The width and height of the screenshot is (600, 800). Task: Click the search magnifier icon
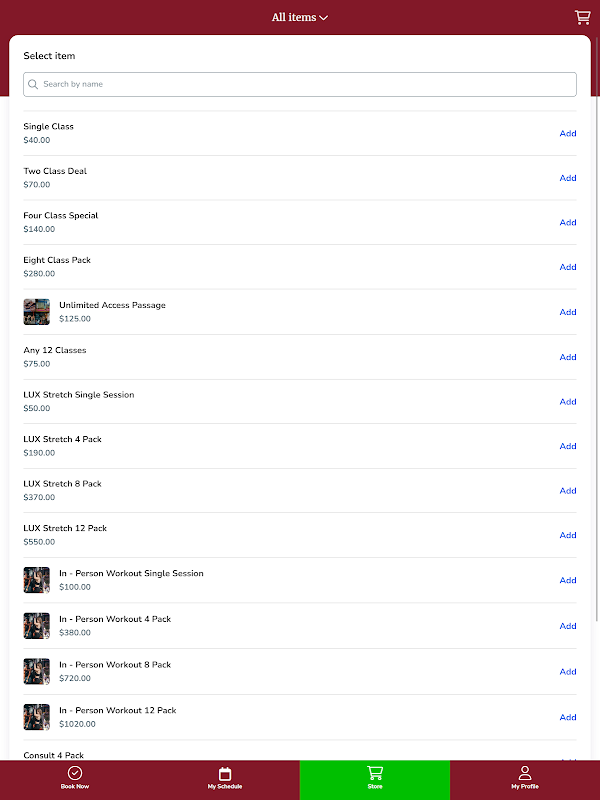[34, 85]
